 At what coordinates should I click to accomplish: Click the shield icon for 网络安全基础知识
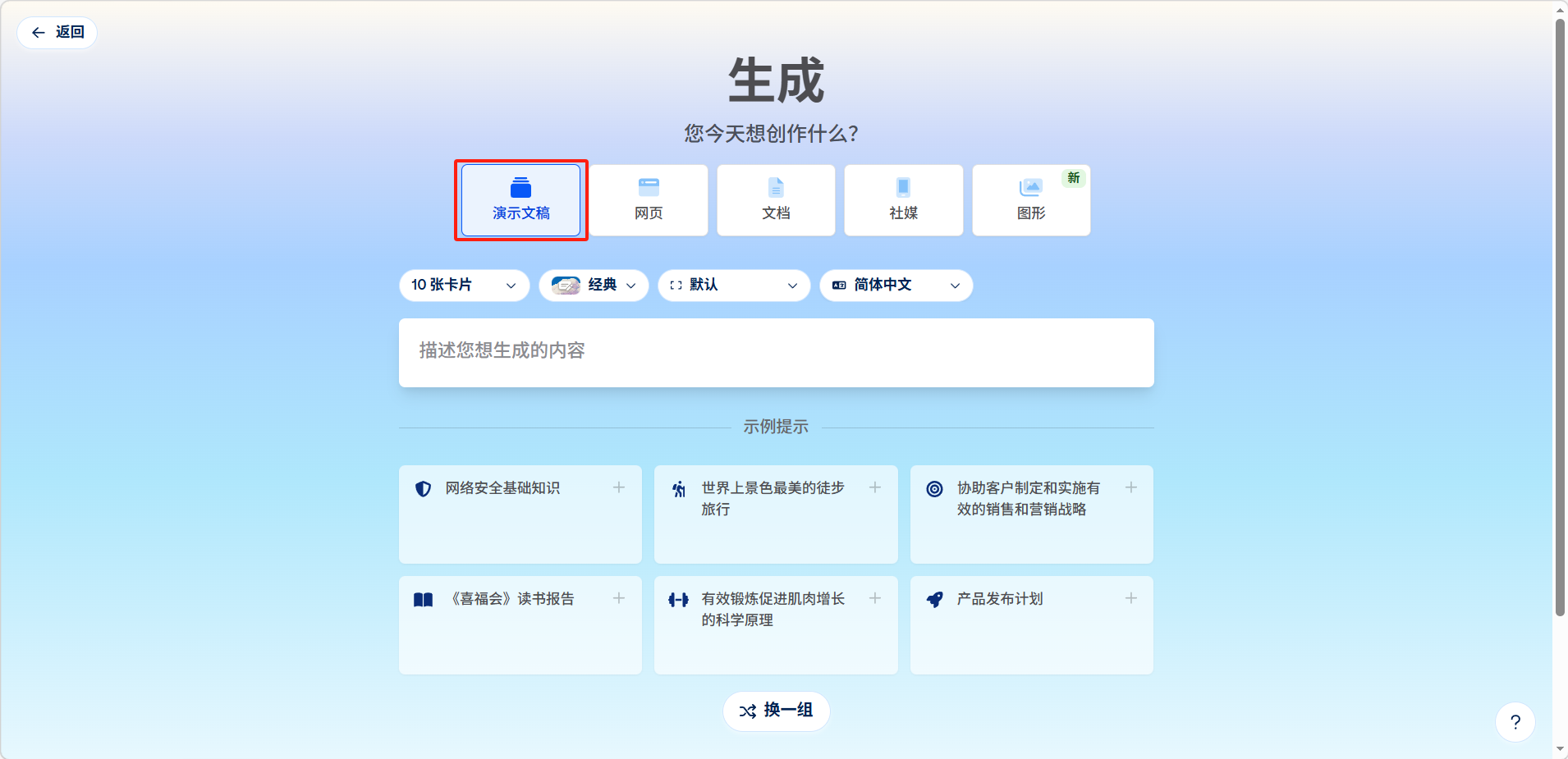pyautogui.click(x=423, y=489)
